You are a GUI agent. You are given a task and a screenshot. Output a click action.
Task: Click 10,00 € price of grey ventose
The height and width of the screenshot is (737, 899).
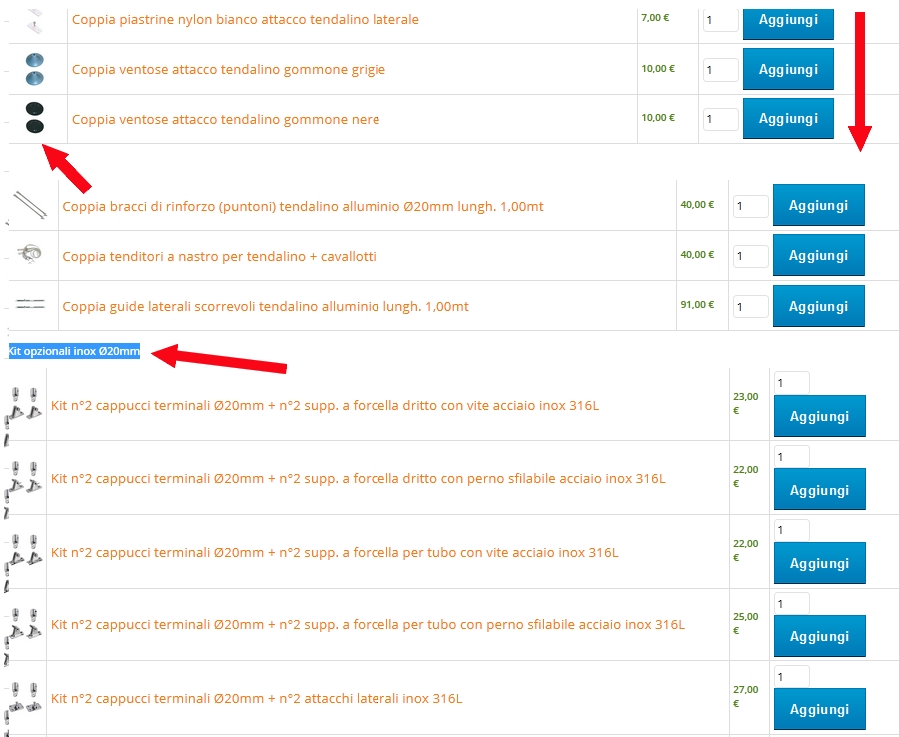[658, 68]
